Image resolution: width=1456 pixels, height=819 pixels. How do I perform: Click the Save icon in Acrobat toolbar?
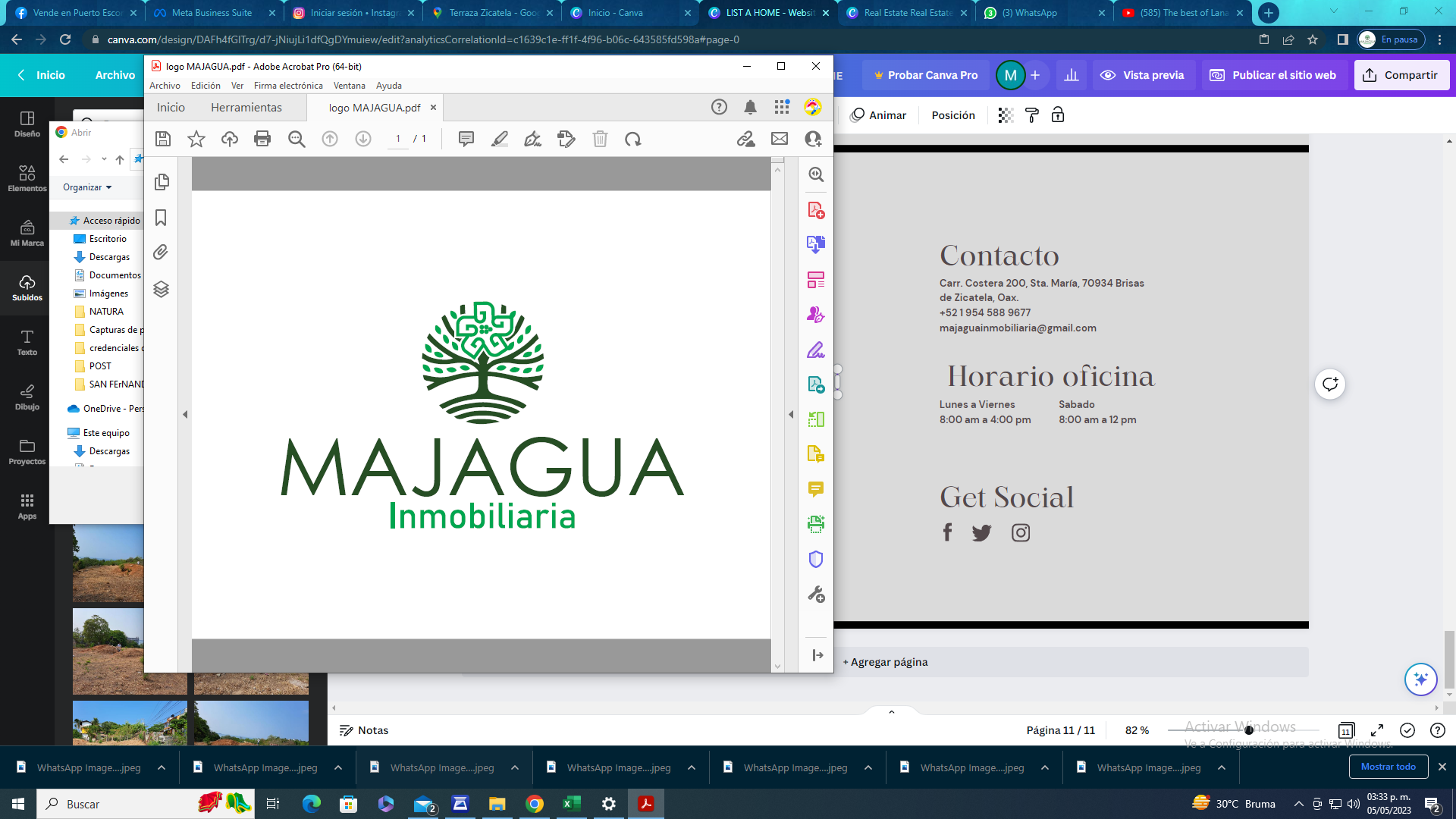tap(163, 139)
